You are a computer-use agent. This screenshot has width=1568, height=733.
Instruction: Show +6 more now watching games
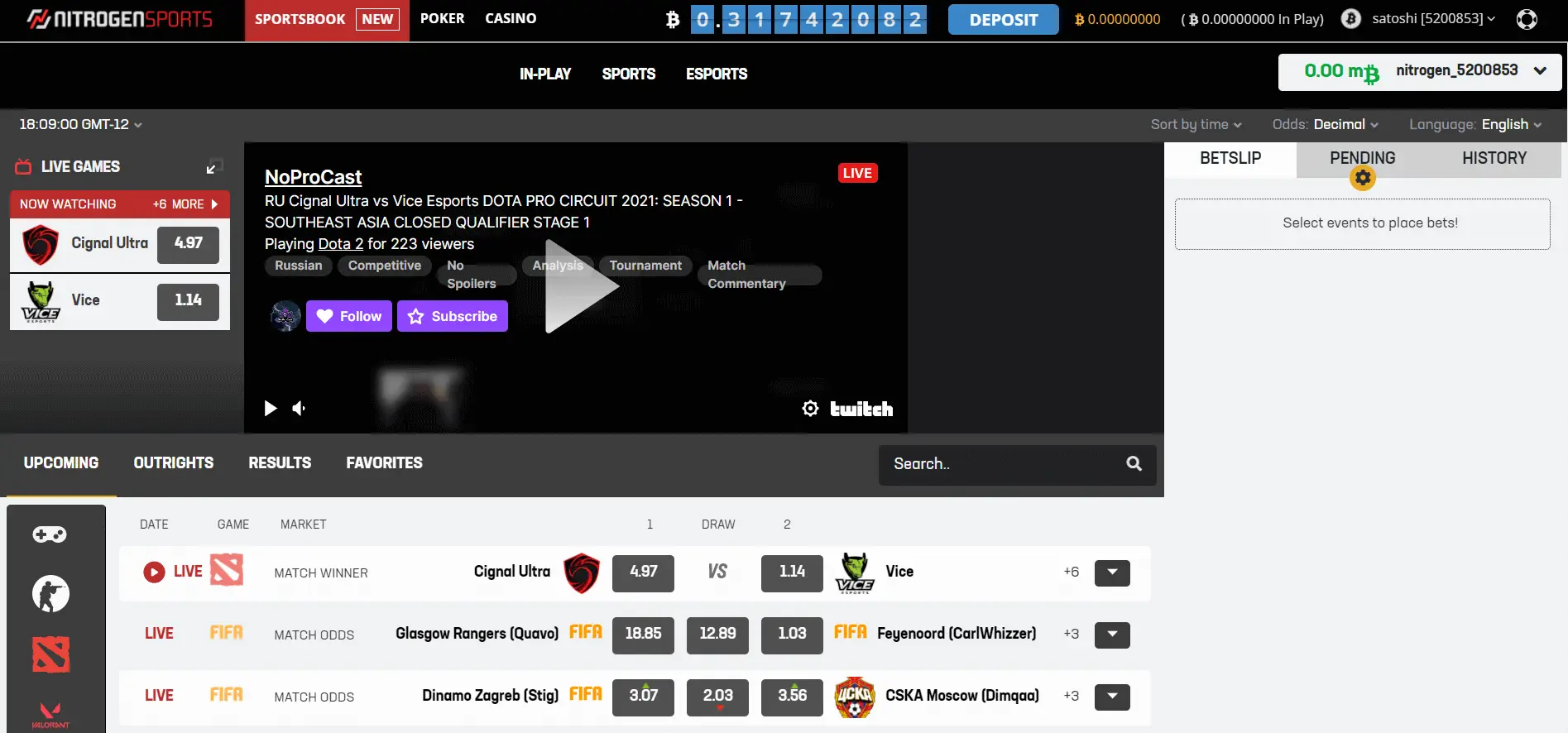185,204
